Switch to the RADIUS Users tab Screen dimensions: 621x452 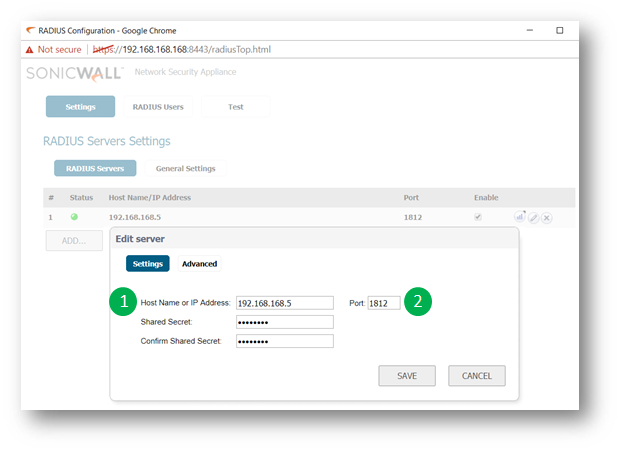[158, 107]
